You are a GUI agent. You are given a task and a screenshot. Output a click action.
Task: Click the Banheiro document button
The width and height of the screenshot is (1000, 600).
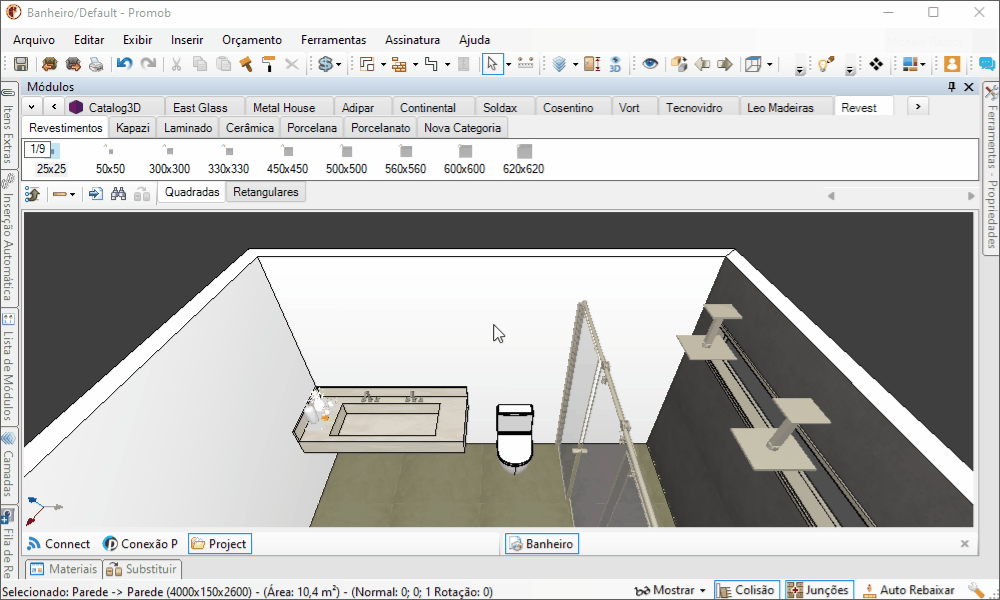click(x=542, y=544)
